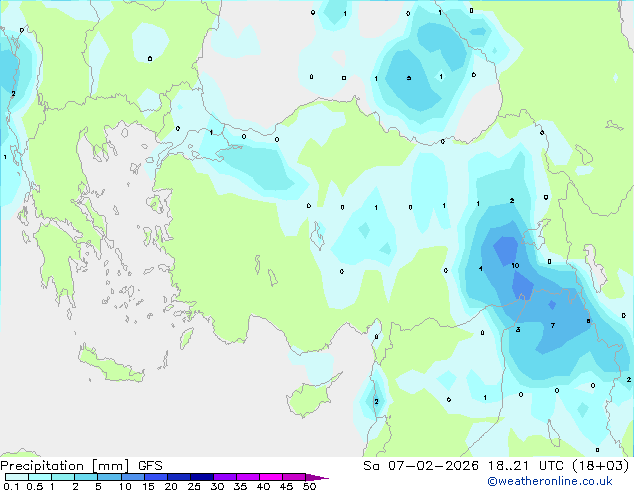Screen dimensions: 634x490
Task: Click the 'GFS' model label
Action: pos(150,466)
